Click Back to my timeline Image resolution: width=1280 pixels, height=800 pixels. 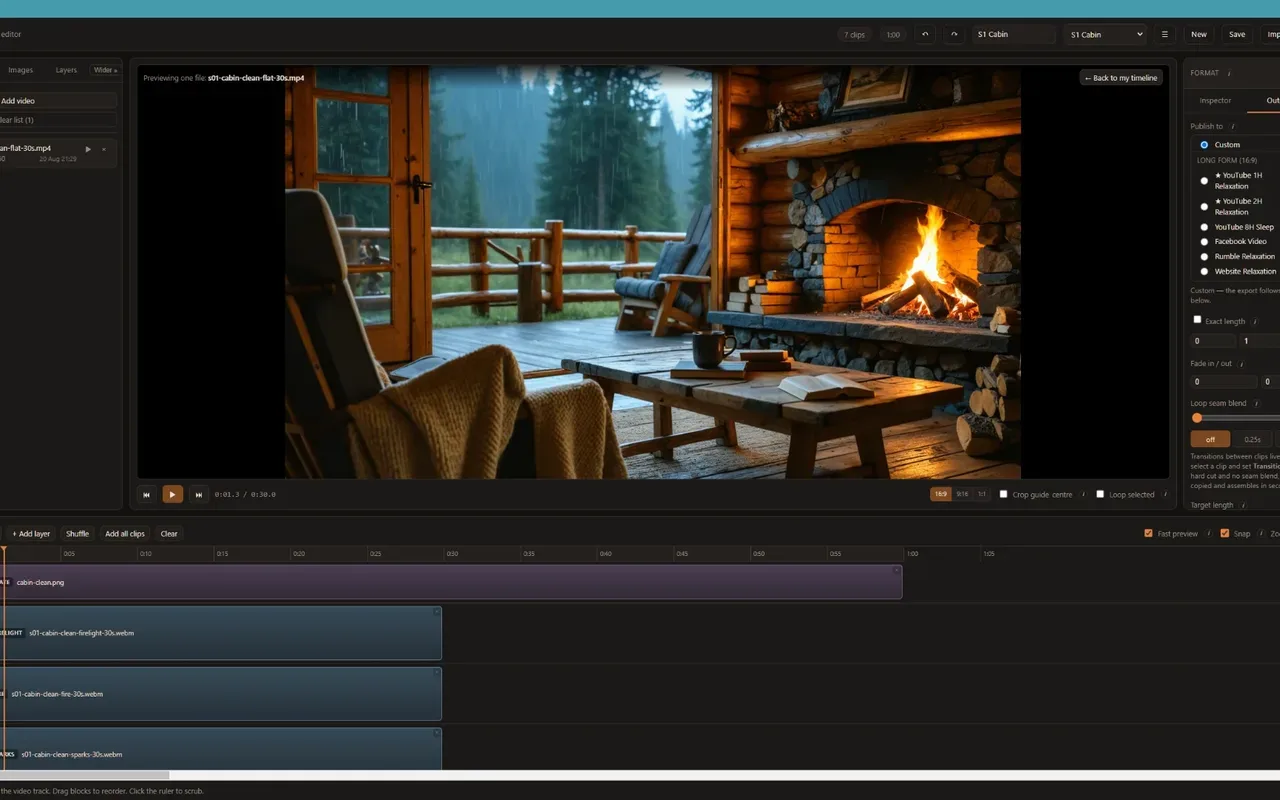click(1121, 78)
